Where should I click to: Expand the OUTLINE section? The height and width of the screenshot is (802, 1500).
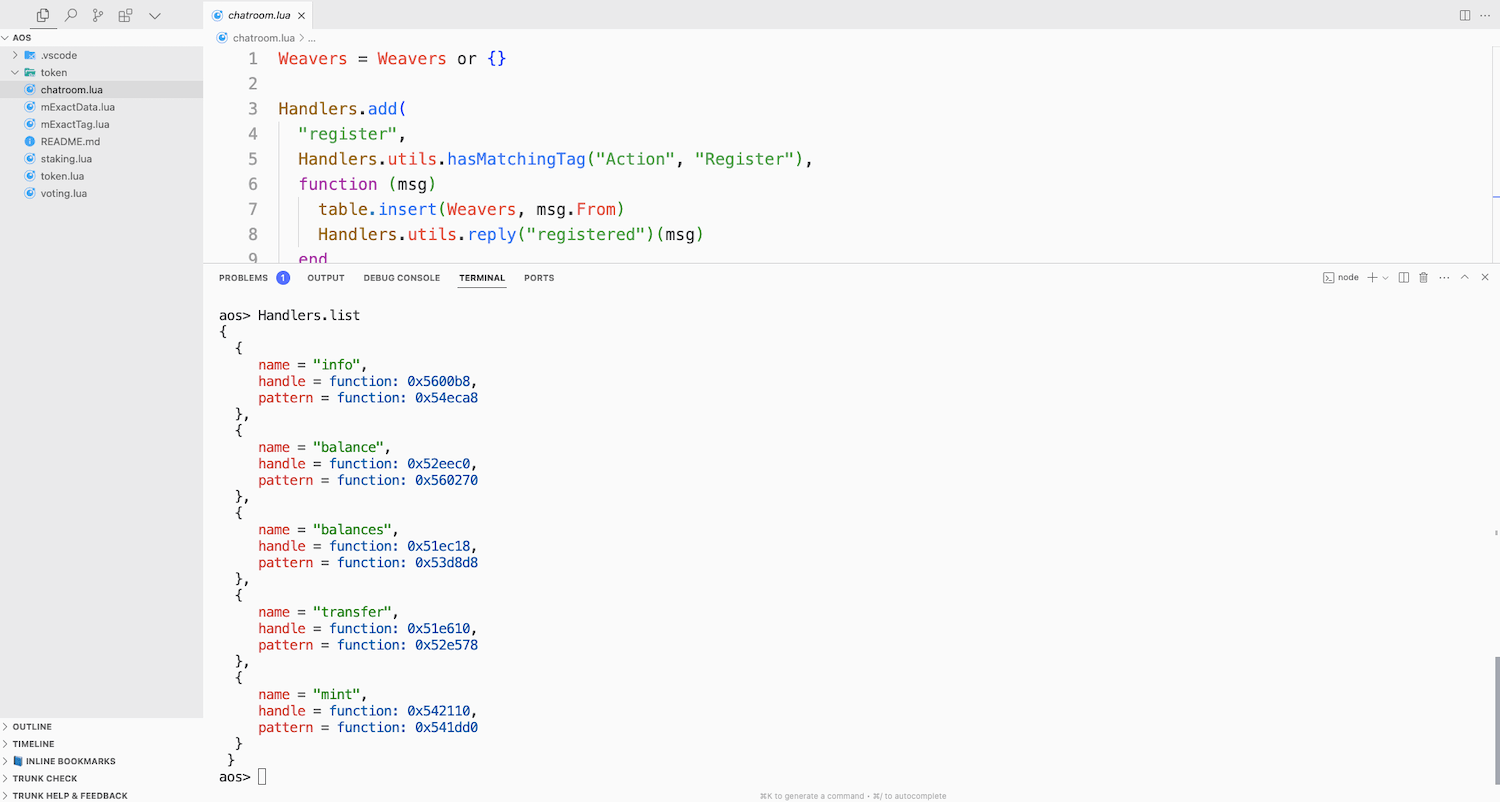click(32, 727)
